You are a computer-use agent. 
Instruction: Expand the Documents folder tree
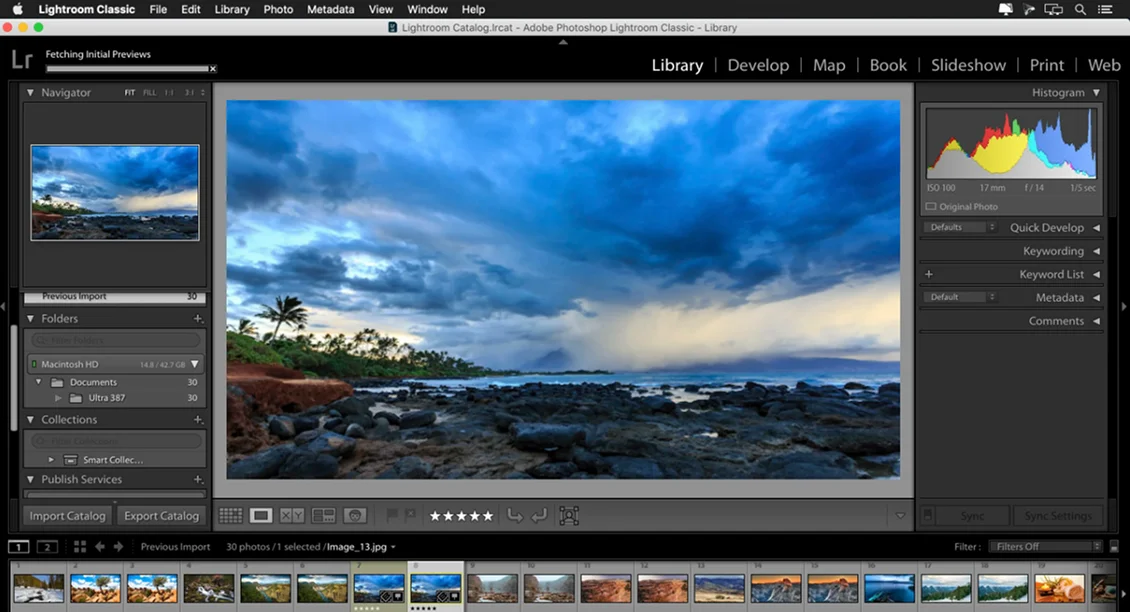(x=38, y=382)
